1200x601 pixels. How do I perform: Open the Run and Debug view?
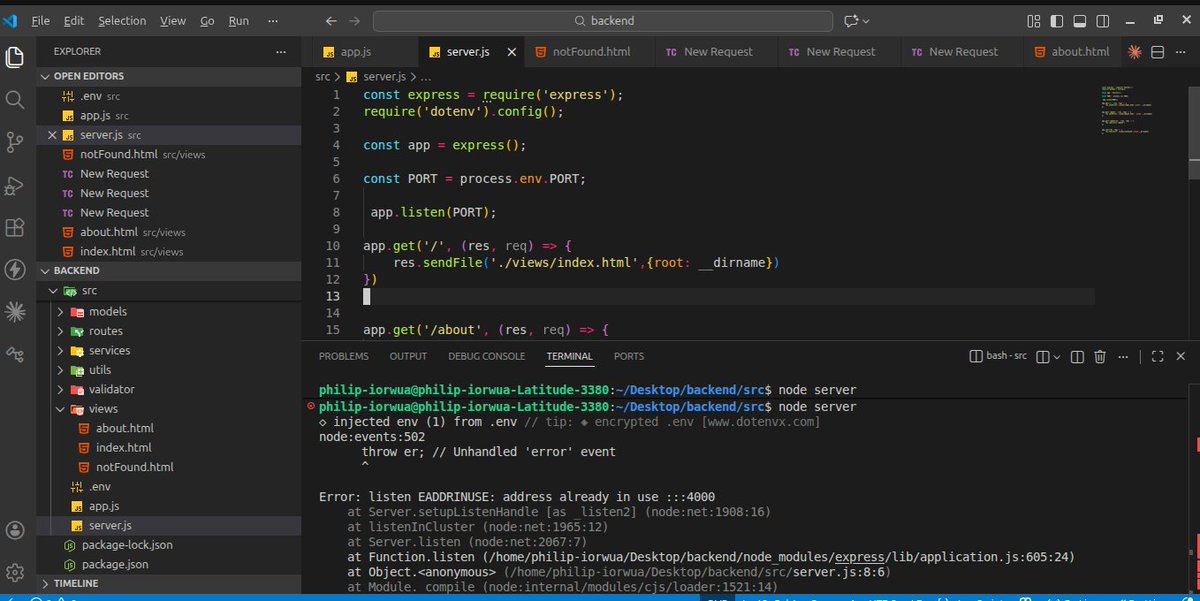[x=15, y=185]
